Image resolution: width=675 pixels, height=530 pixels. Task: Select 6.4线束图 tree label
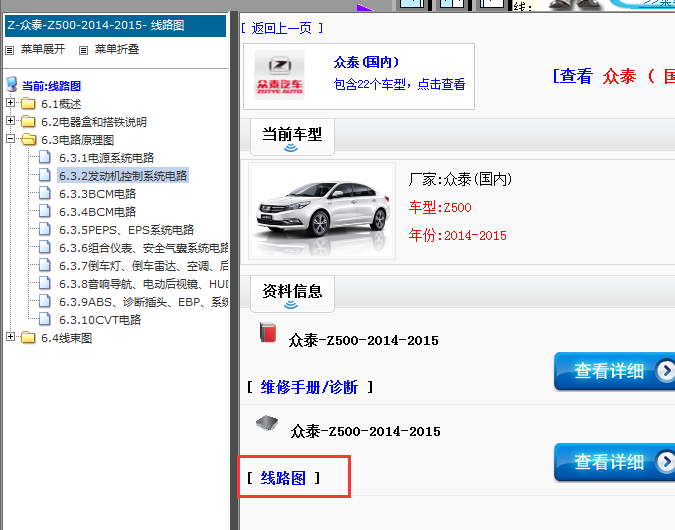pyautogui.click(x=66, y=338)
